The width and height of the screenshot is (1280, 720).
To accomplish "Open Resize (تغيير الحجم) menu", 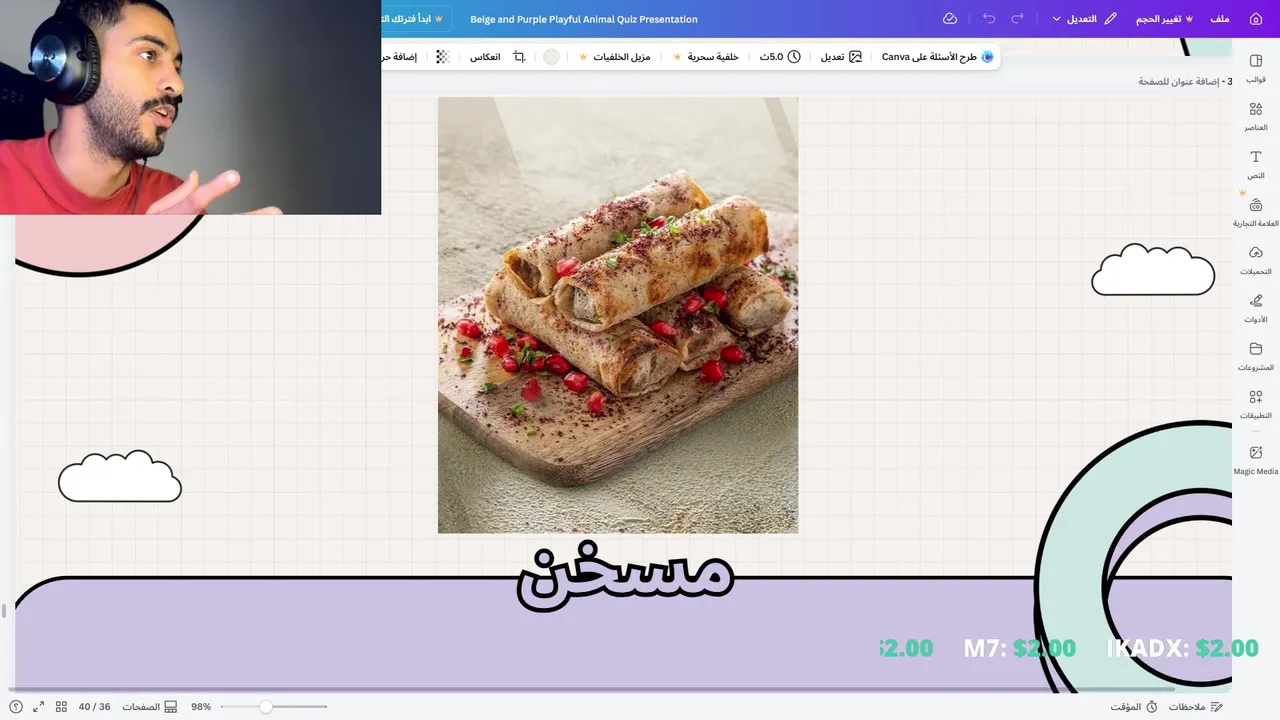I will click(1164, 19).
